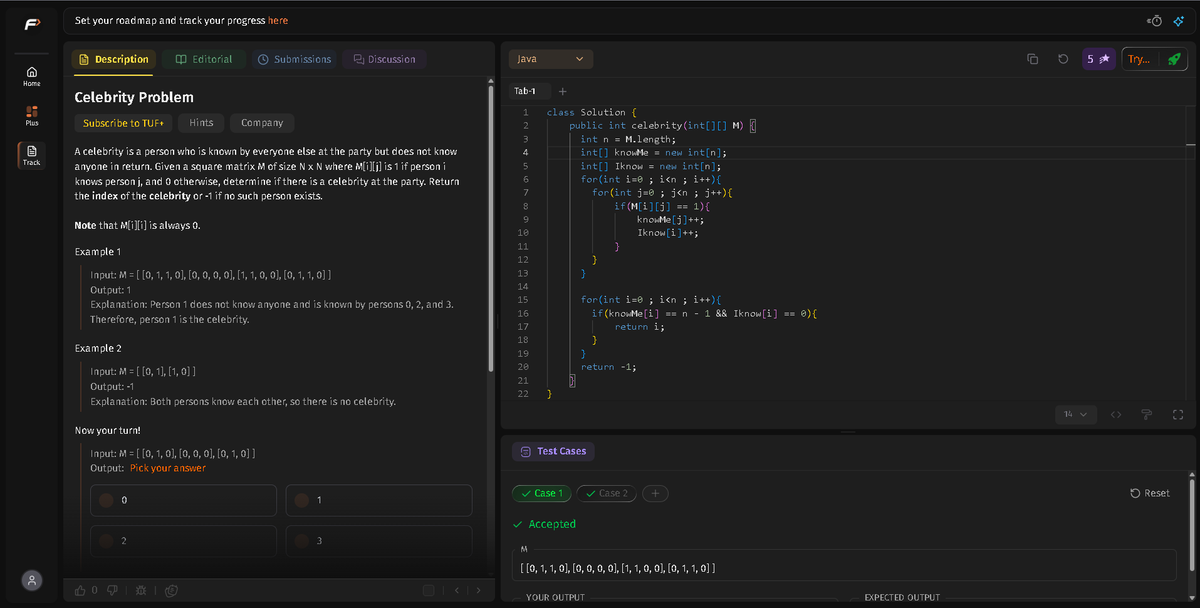Click the code brackets icon below the editor
This screenshot has width=1200, height=608.
tap(1117, 414)
